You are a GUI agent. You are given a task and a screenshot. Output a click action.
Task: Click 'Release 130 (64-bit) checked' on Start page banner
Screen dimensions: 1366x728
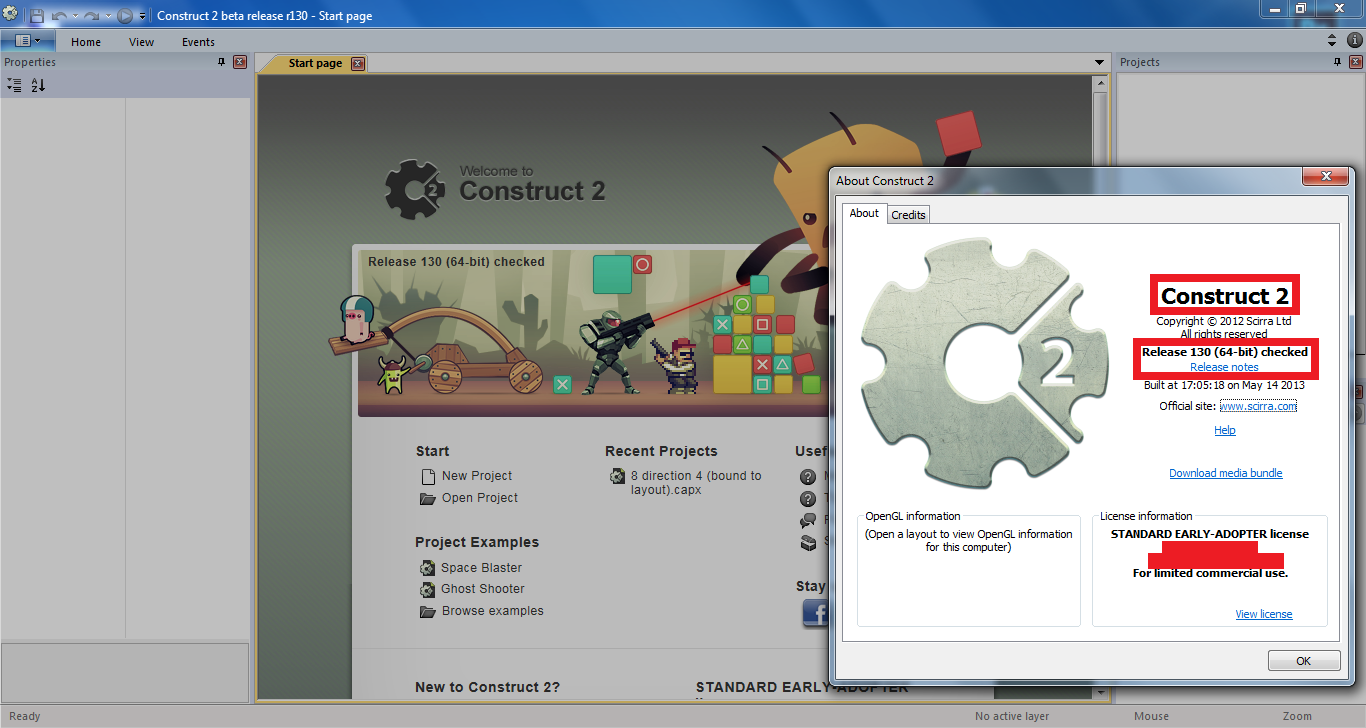[456, 262]
